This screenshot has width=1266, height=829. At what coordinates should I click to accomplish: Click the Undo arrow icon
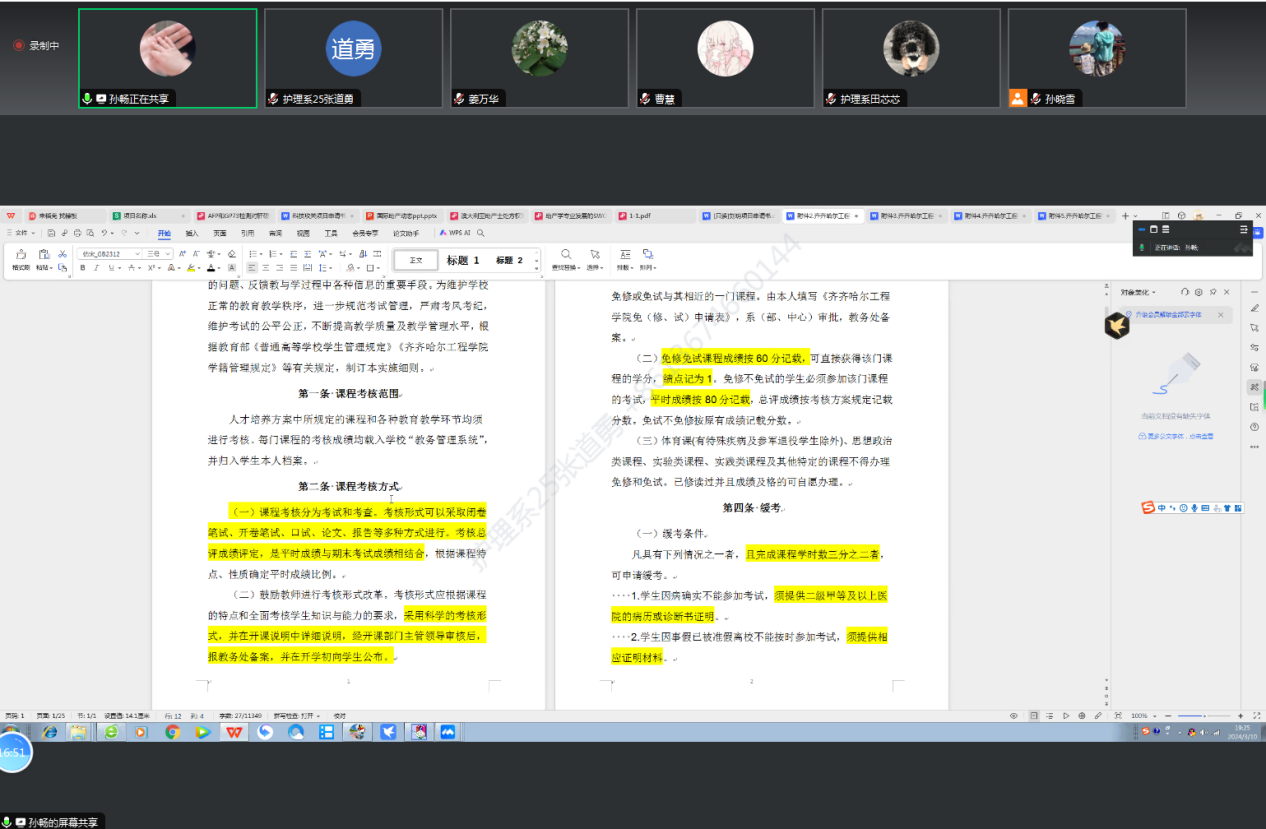pos(102,233)
